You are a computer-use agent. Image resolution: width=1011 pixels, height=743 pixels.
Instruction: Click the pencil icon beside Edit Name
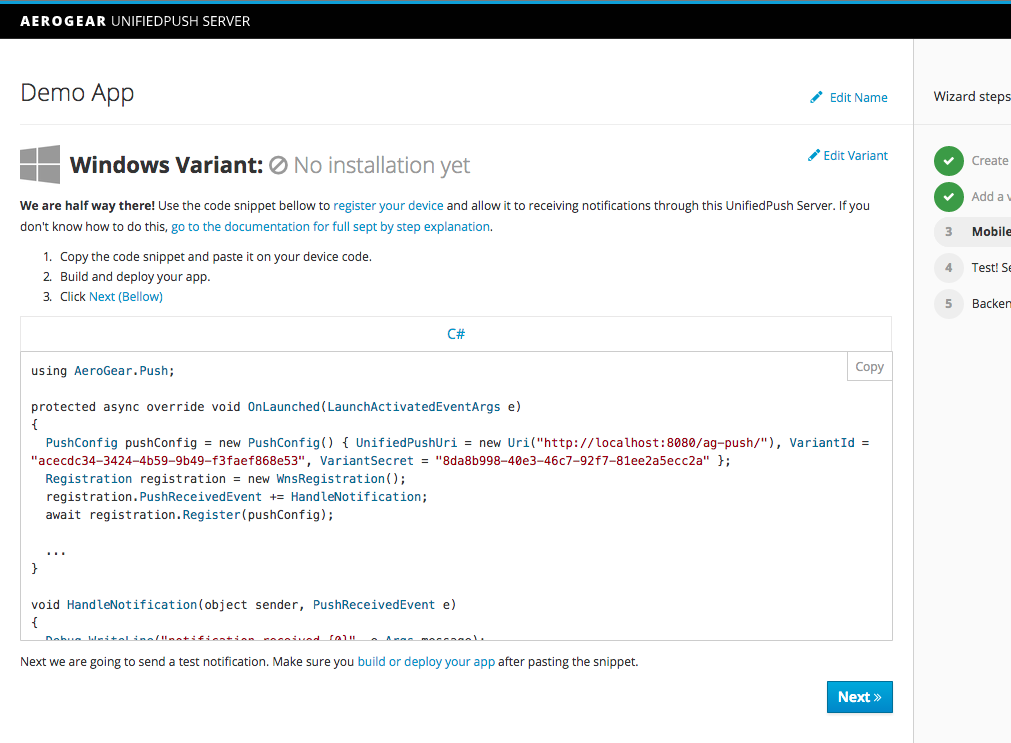pos(815,97)
